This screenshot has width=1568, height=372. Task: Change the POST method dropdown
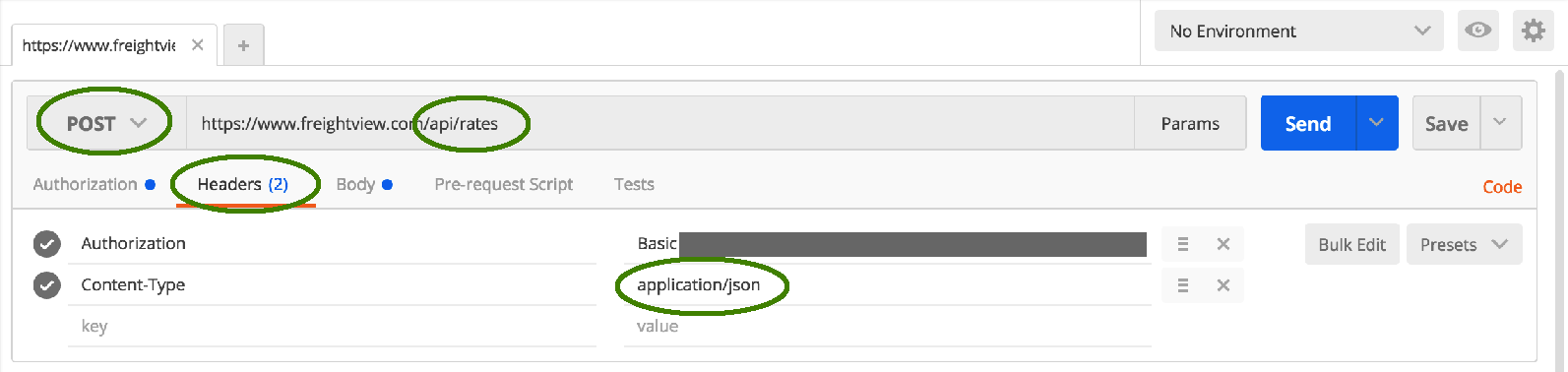point(106,123)
